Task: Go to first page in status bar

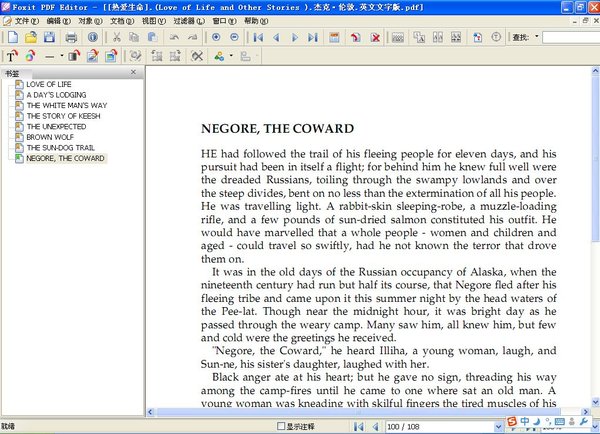Action: coord(359,426)
